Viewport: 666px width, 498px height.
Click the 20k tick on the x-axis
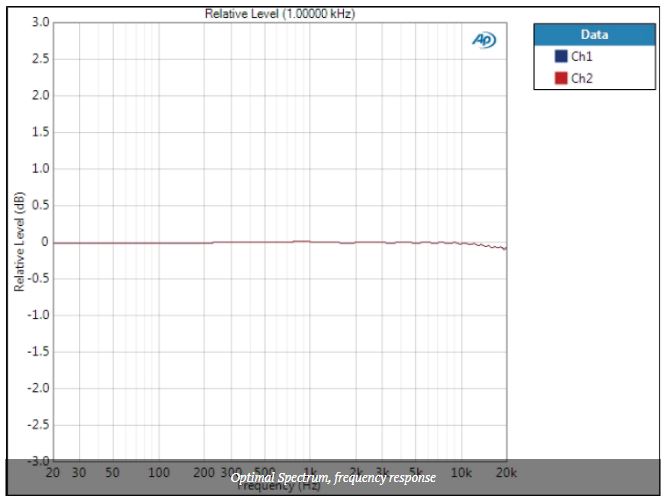(x=506, y=472)
